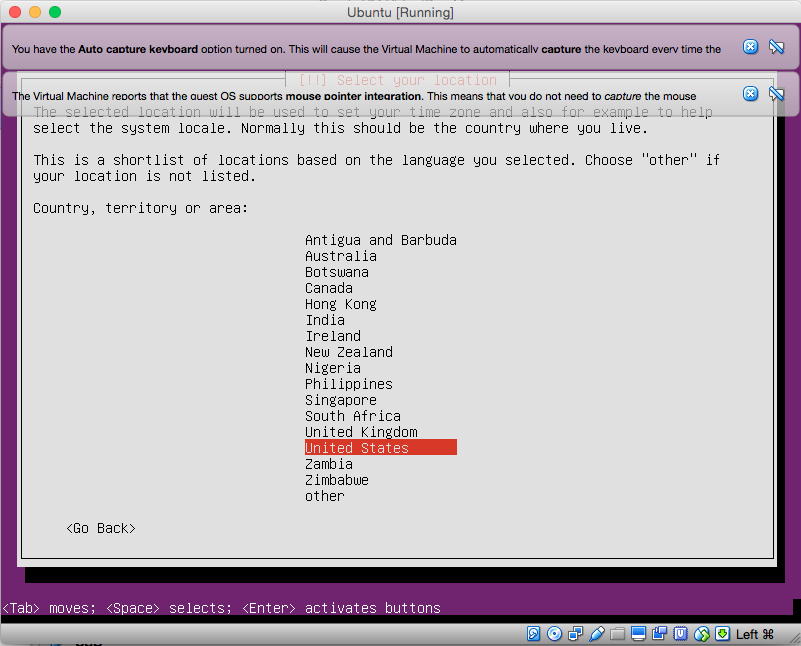Click the display monitor status icon
The height and width of the screenshot is (646, 801).
pyautogui.click(x=639, y=634)
